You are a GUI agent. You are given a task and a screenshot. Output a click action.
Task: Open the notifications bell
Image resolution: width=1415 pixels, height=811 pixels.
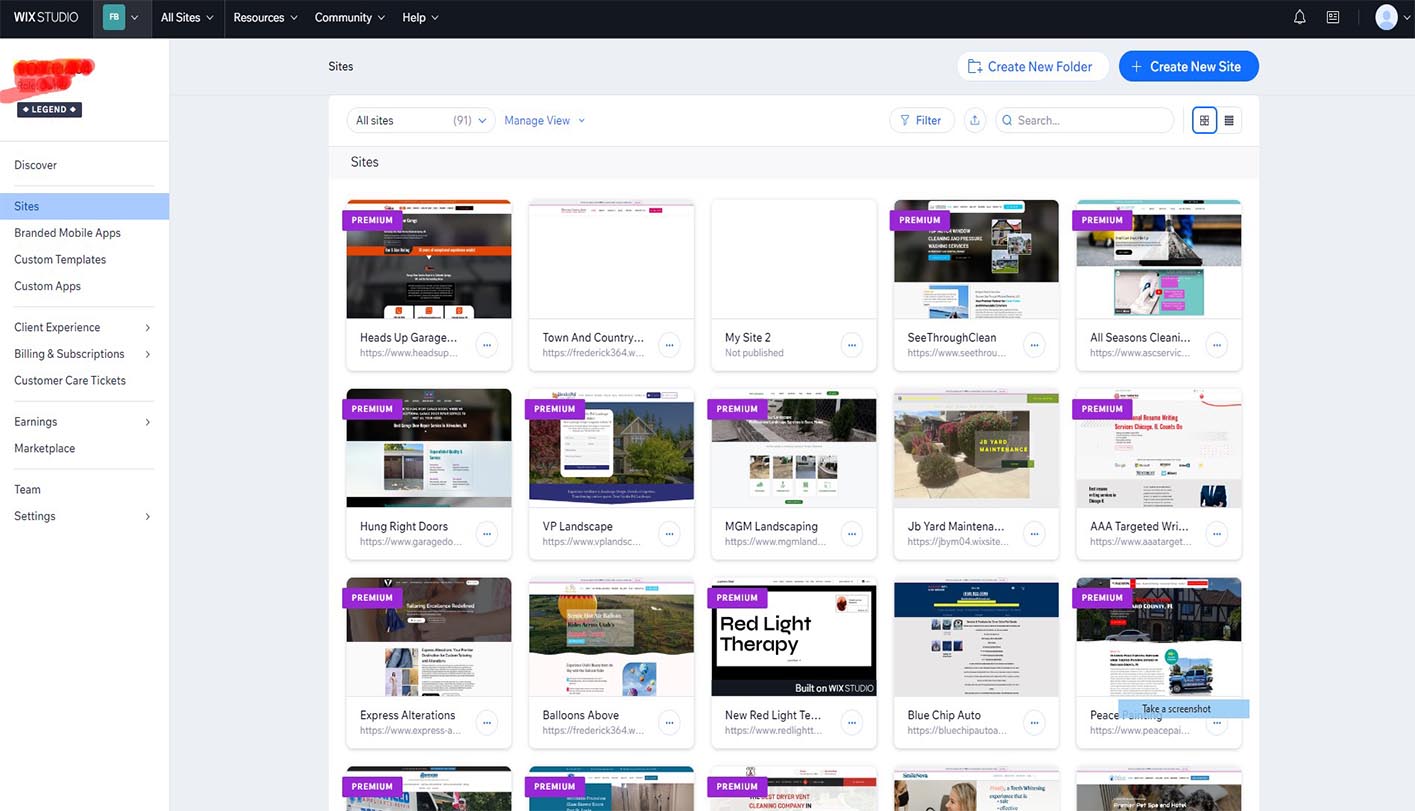click(x=1300, y=17)
